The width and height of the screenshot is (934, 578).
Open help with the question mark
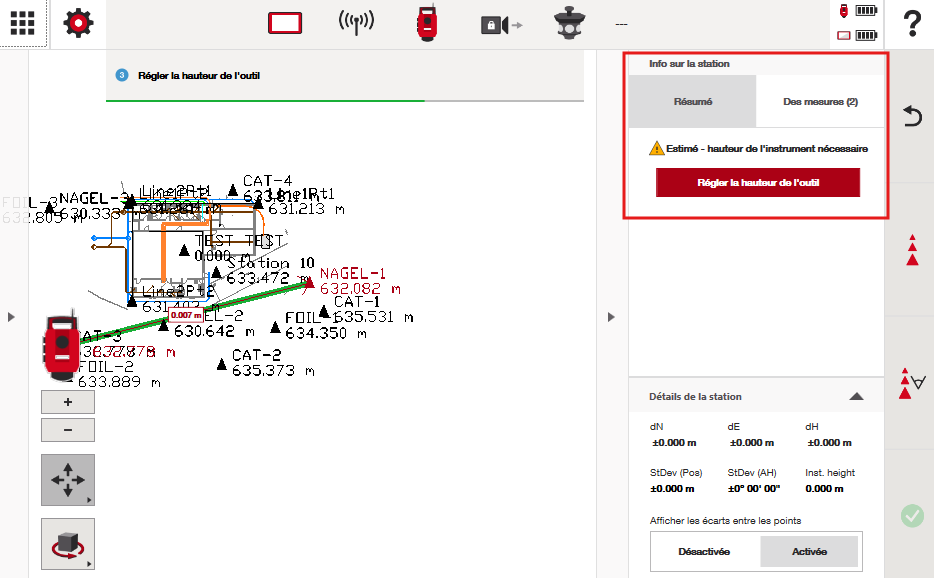(x=911, y=24)
